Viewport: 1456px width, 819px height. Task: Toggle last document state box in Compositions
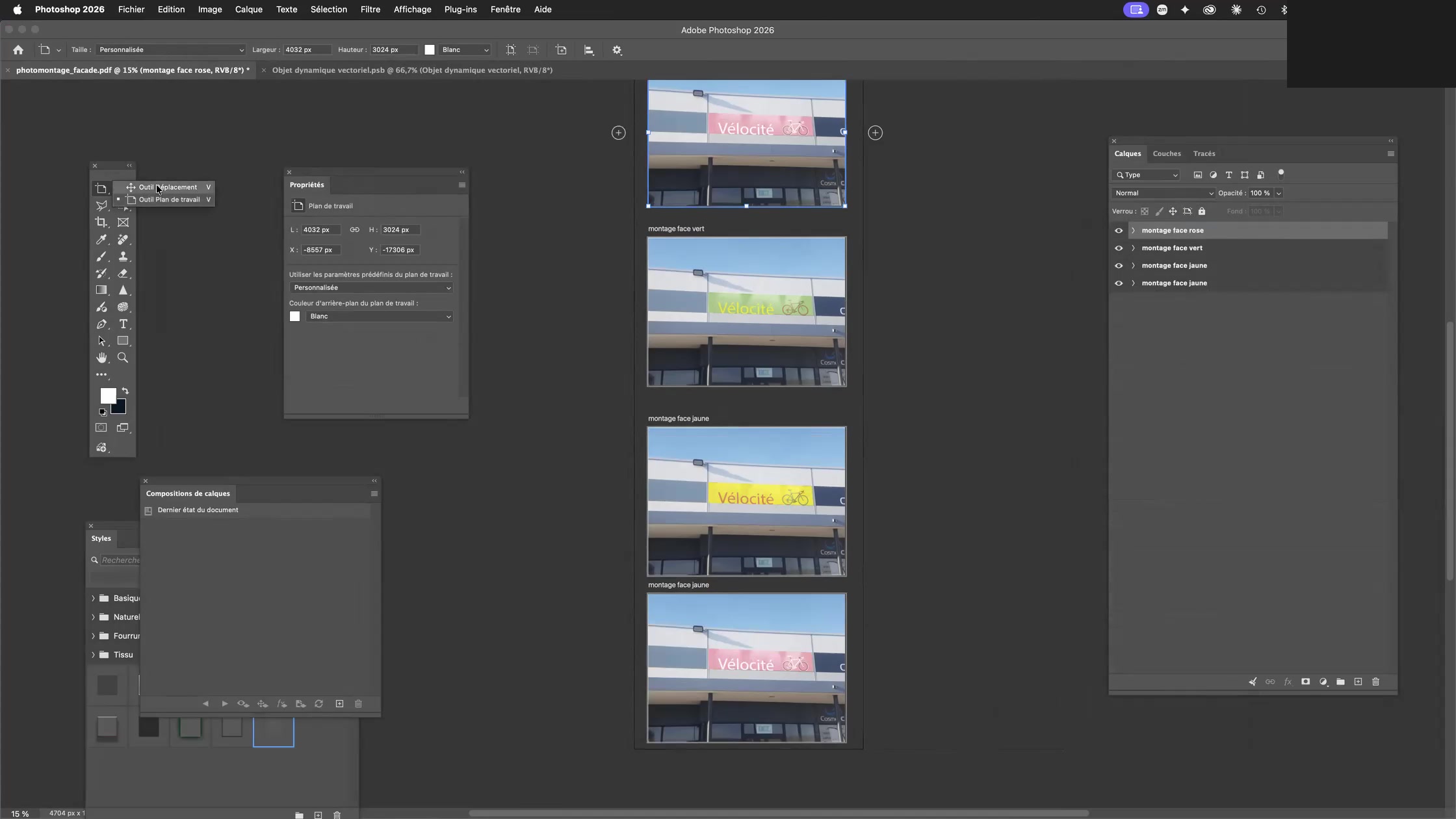[x=148, y=511]
